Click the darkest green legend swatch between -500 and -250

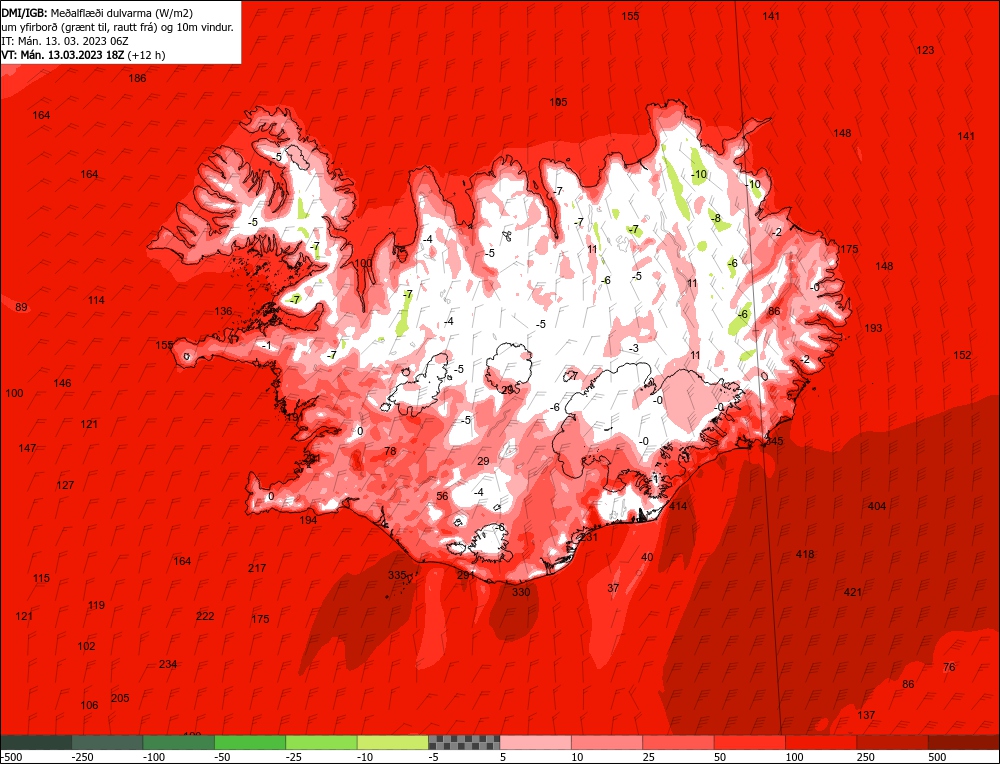point(36,742)
